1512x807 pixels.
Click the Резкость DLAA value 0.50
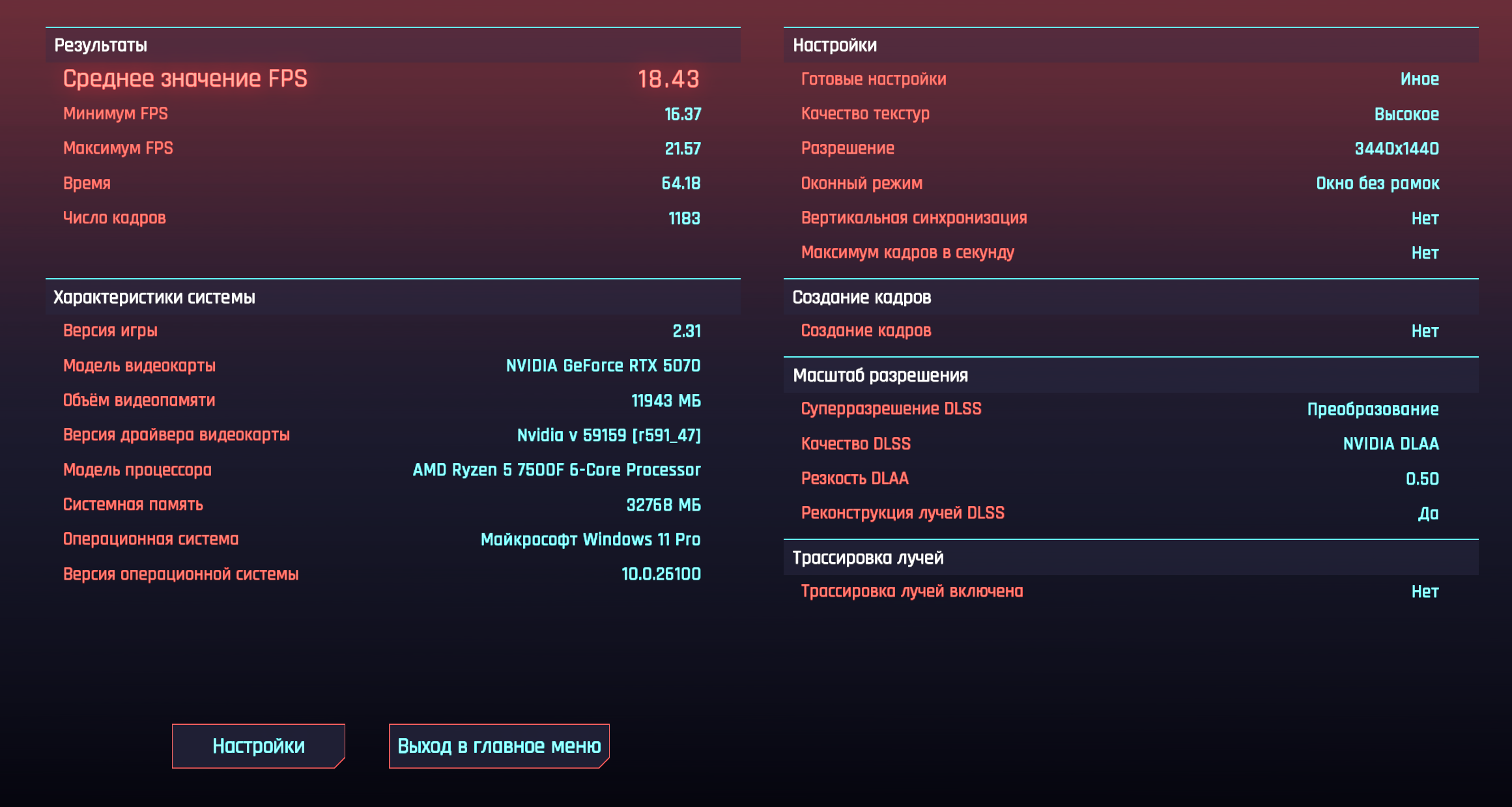pyautogui.click(x=1421, y=479)
